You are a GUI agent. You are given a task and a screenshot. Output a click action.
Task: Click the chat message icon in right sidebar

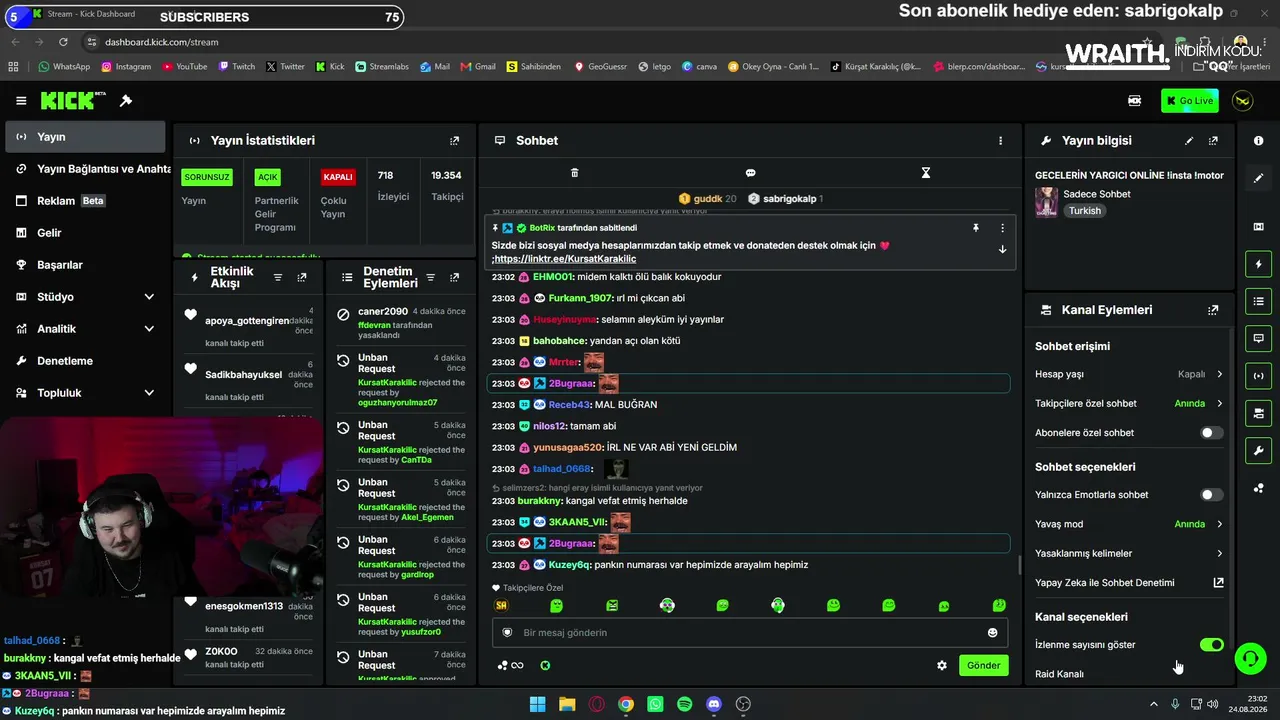[x=1258, y=339]
